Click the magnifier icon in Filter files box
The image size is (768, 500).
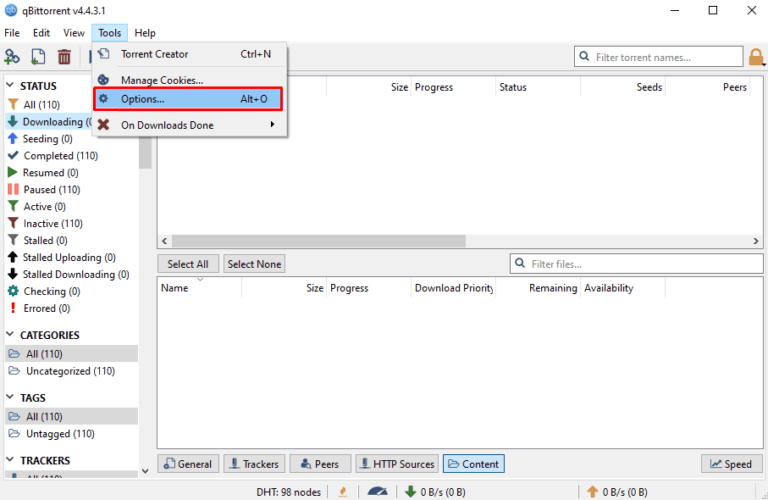520,263
